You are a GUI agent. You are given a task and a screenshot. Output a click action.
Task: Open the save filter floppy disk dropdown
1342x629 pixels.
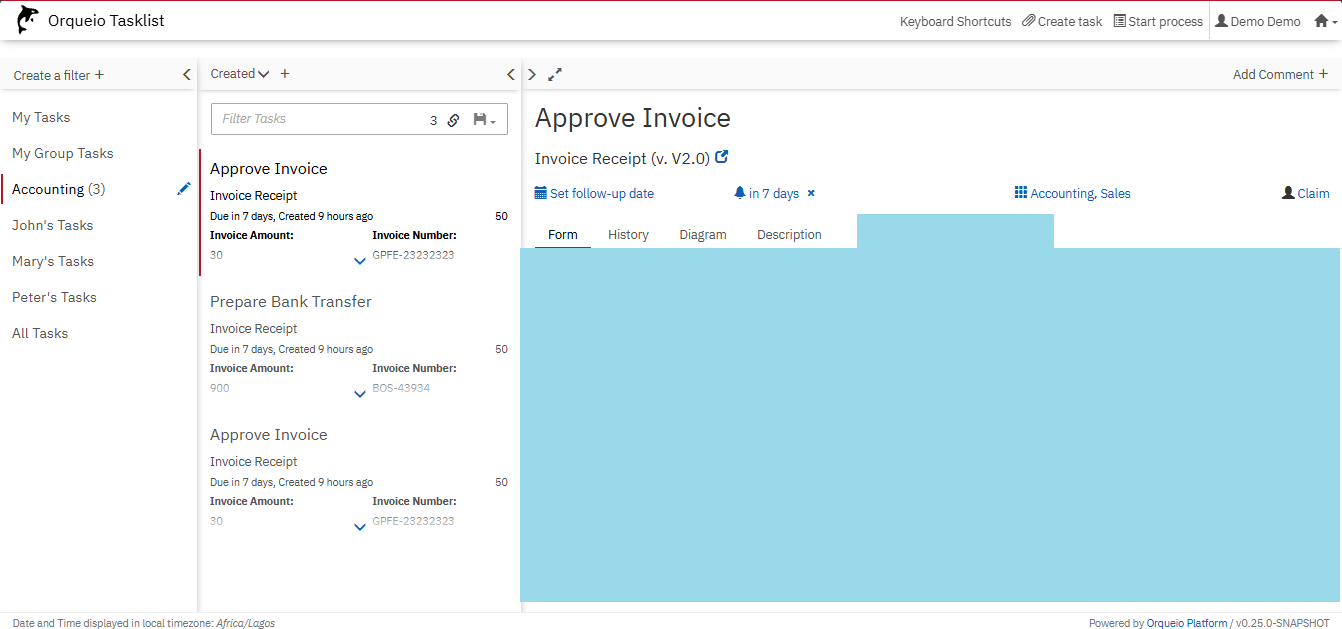484,120
